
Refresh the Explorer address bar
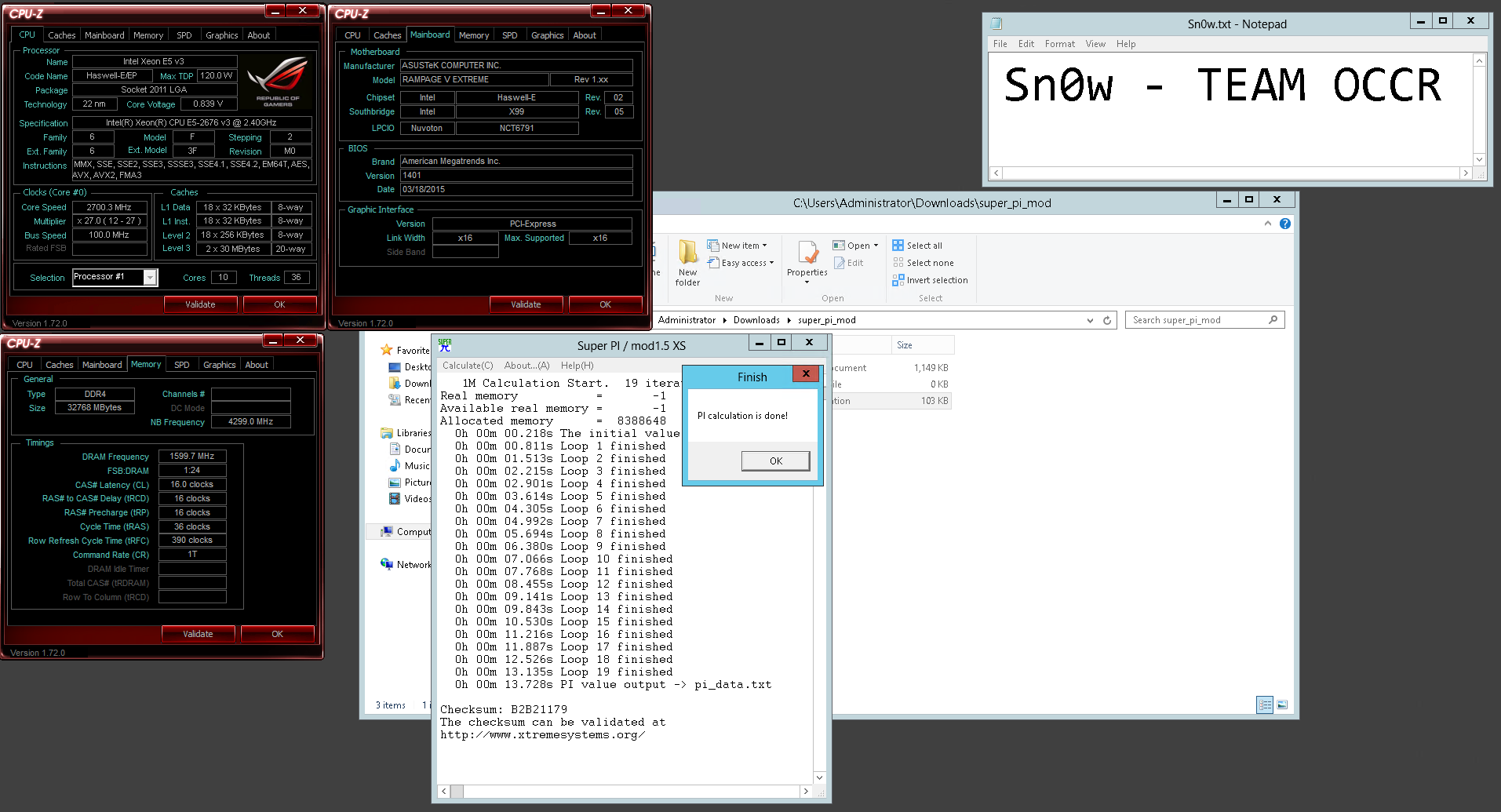pos(1107,320)
